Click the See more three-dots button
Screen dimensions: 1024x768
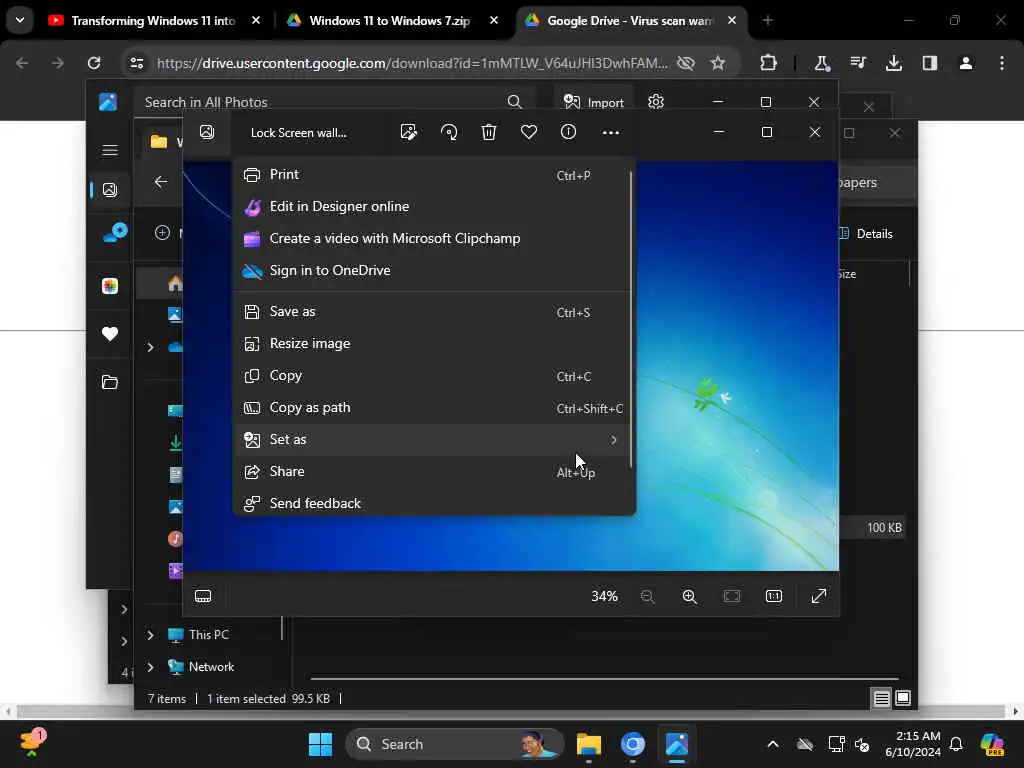click(x=611, y=133)
